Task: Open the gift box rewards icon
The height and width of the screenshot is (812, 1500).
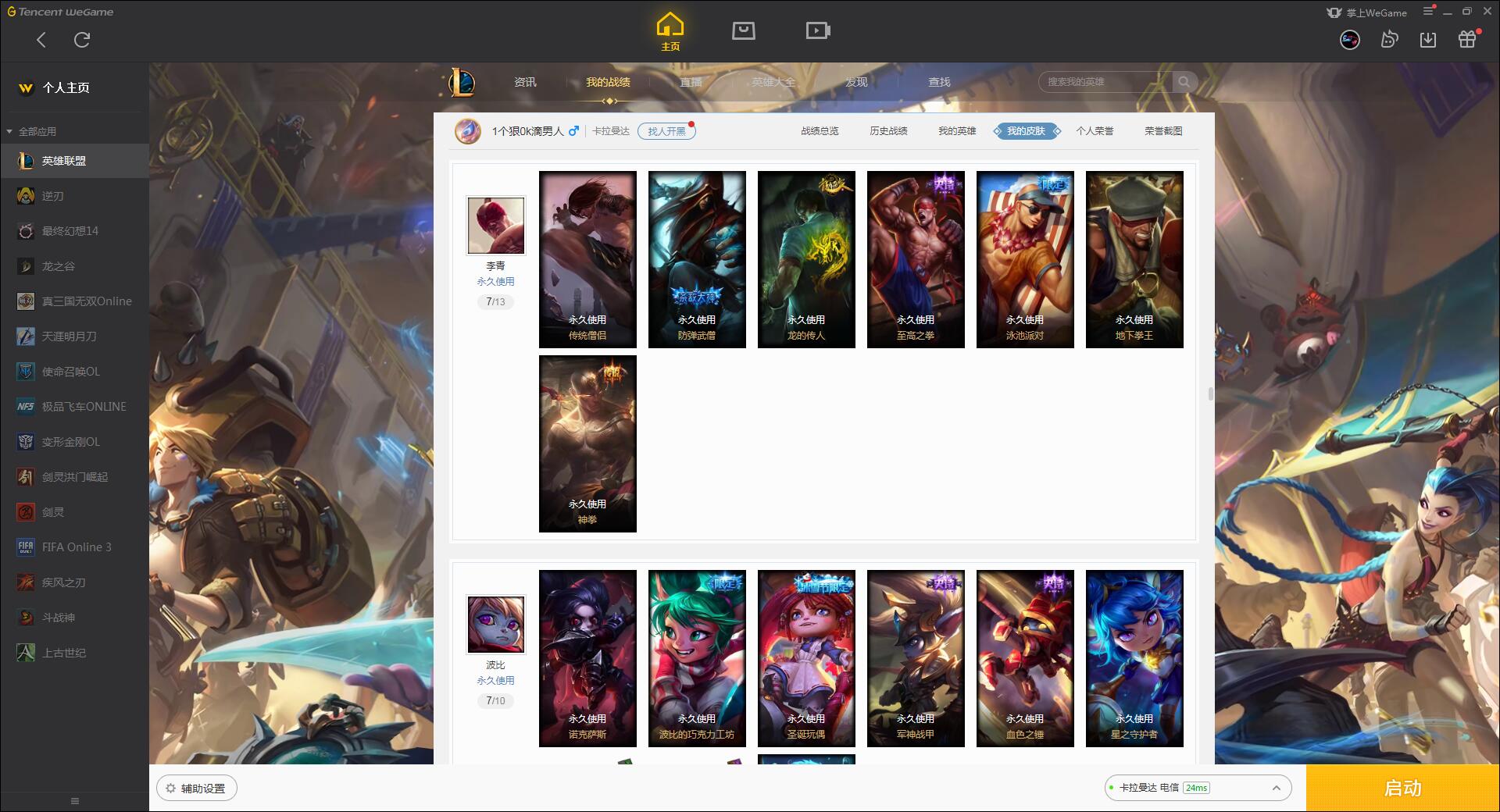Action: coord(1468,39)
